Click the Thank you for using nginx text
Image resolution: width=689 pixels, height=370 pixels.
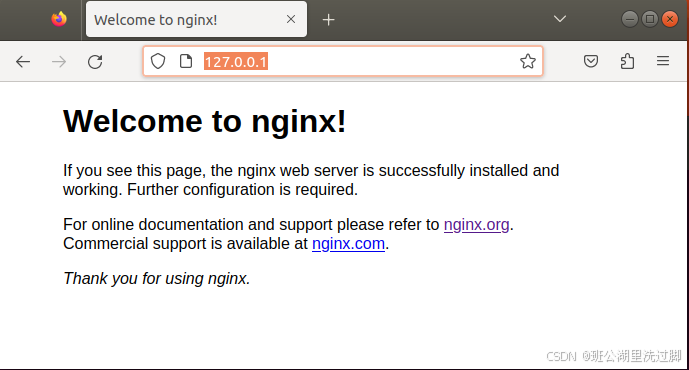tap(157, 279)
